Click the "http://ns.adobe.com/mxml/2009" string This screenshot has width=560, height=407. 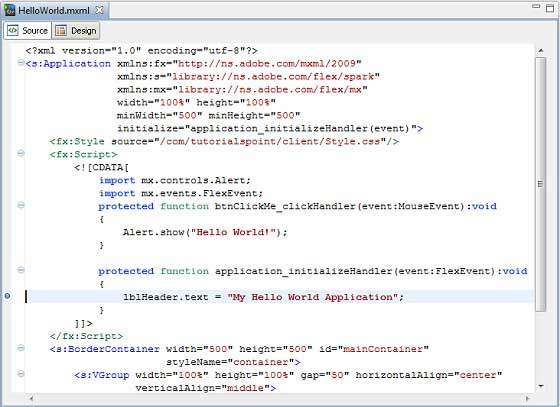(267, 64)
